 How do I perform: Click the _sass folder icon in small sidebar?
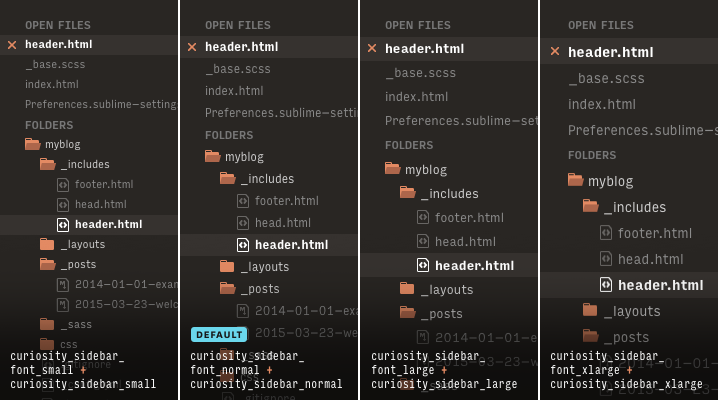pos(47,324)
